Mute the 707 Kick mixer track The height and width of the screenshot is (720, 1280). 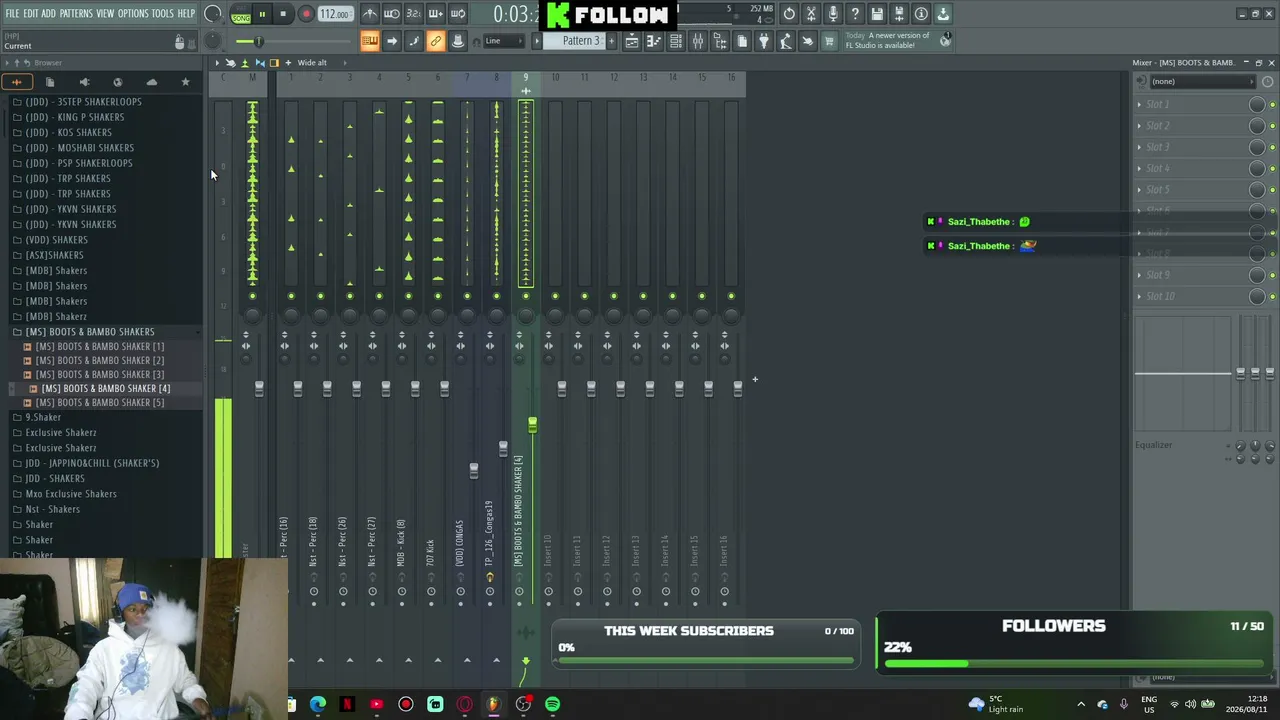(438, 296)
